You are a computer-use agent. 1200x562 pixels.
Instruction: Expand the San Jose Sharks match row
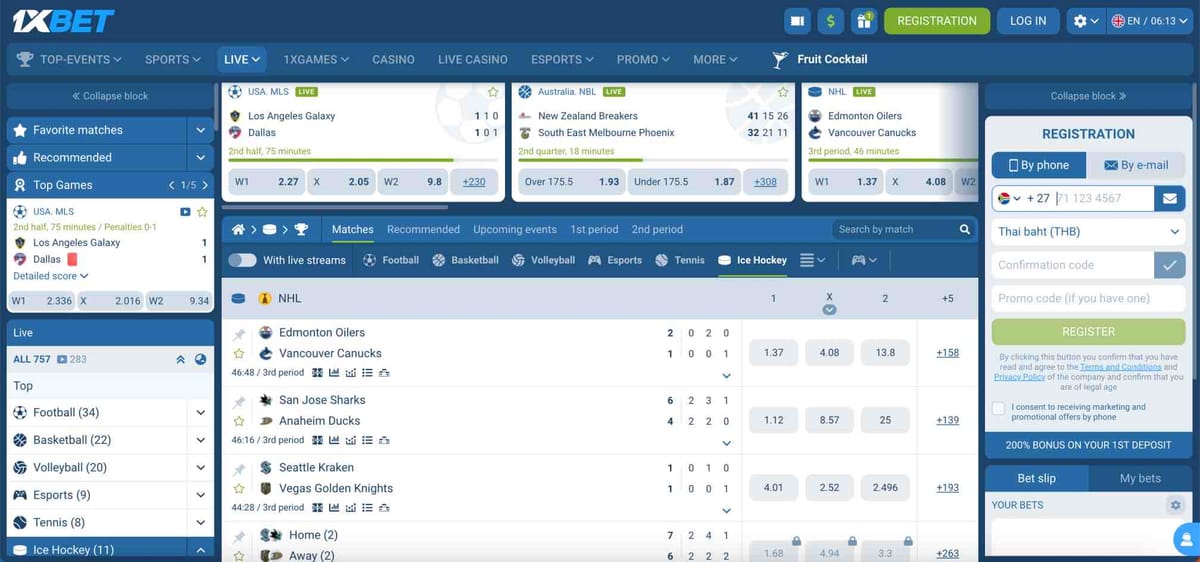tap(726, 443)
